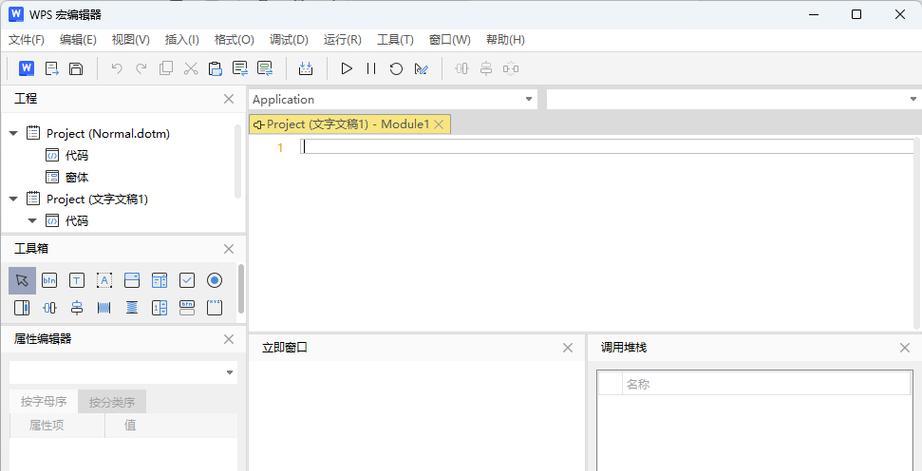Select the checkbox control in toolbox
Screen dimensions: 922x471
point(187,280)
